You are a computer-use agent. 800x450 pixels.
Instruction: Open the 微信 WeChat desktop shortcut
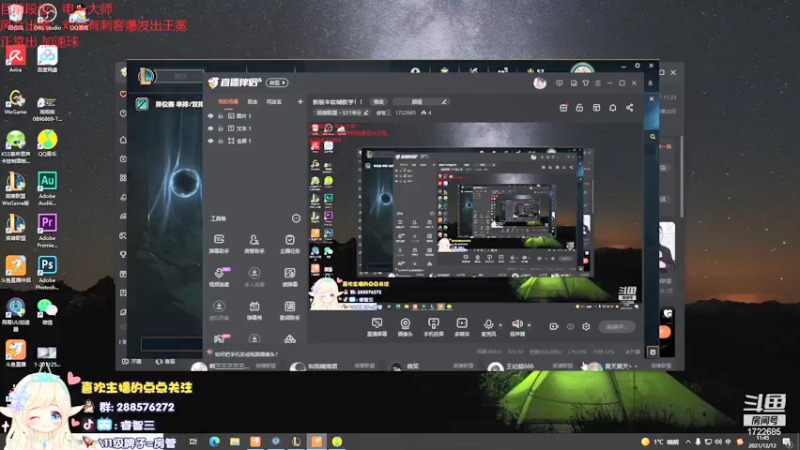(47, 312)
